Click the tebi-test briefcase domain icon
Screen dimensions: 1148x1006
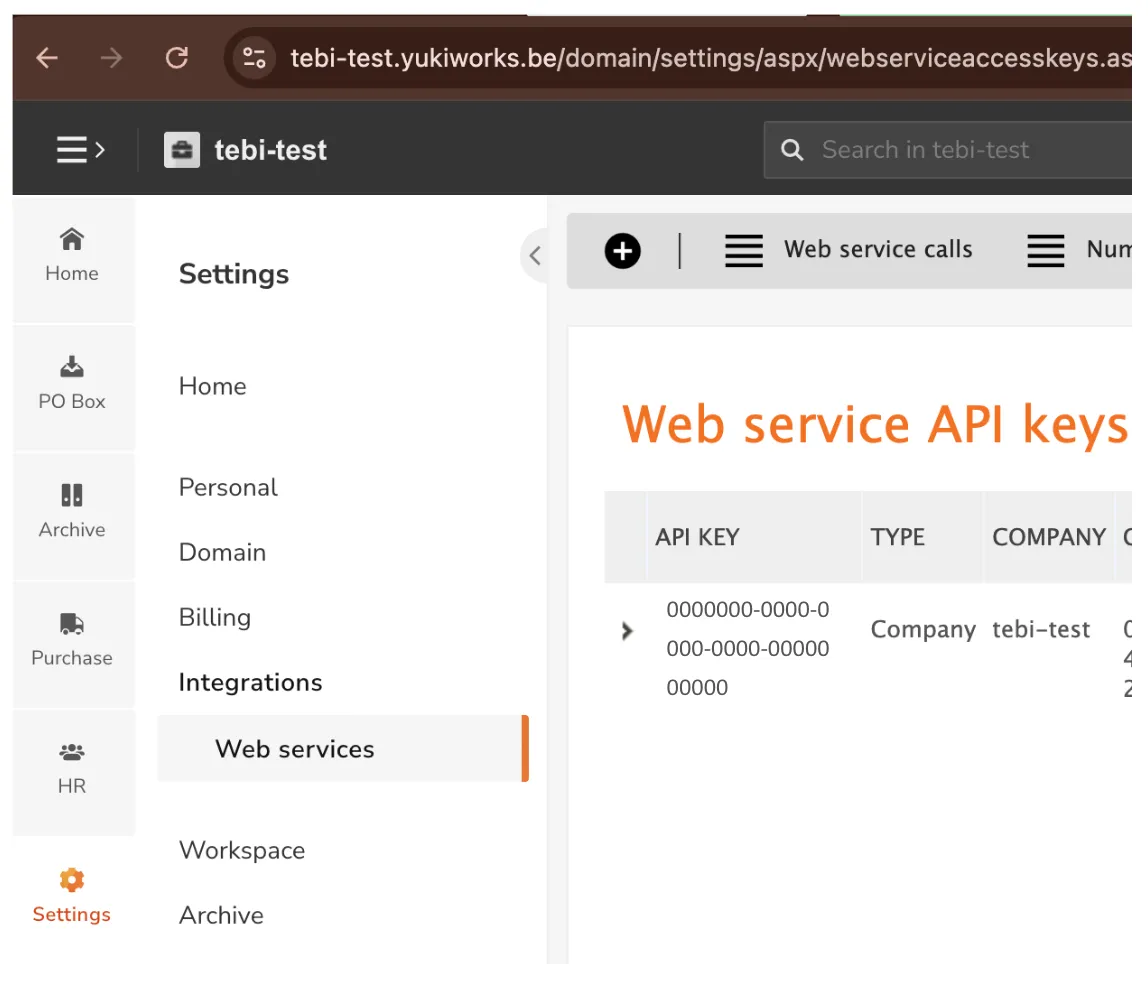pos(182,150)
